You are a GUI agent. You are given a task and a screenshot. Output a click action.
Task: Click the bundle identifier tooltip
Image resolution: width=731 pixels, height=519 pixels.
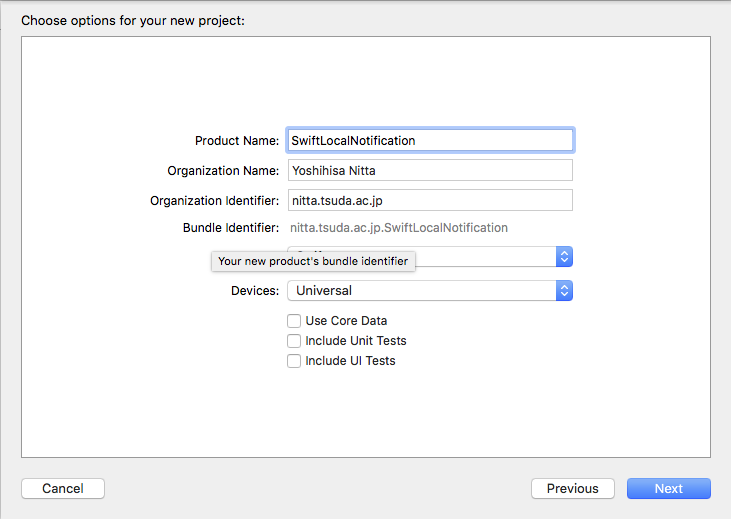coord(313,261)
